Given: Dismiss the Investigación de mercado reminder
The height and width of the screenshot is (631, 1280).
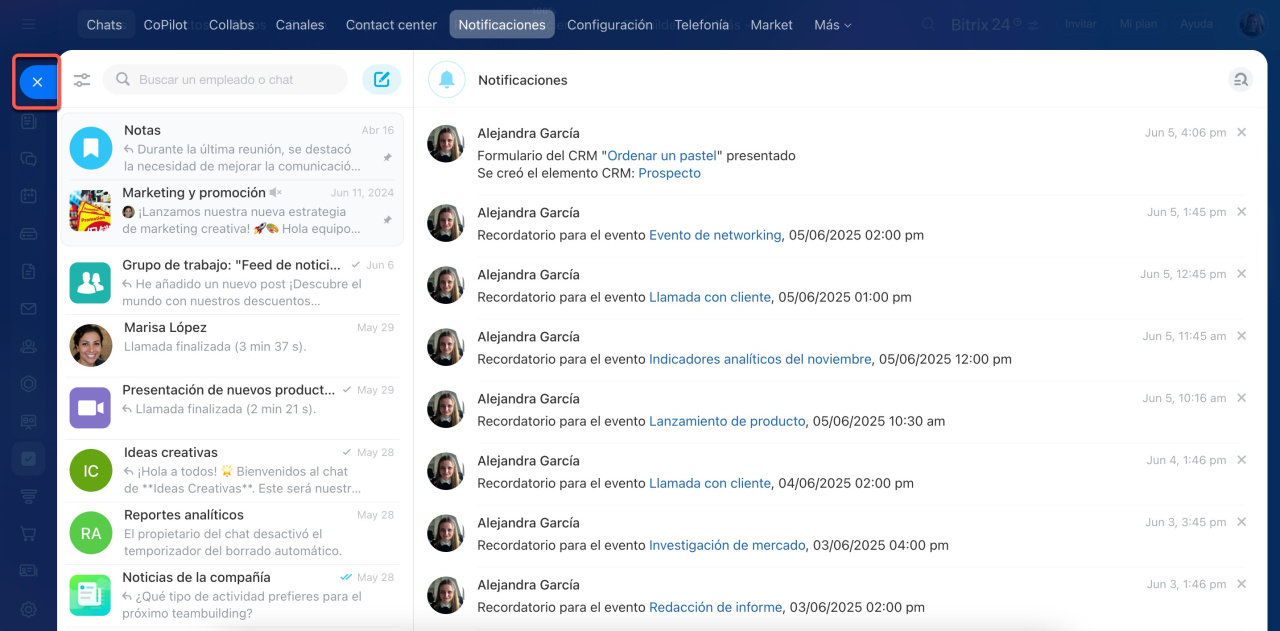Looking at the screenshot, I should pos(1241,522).
